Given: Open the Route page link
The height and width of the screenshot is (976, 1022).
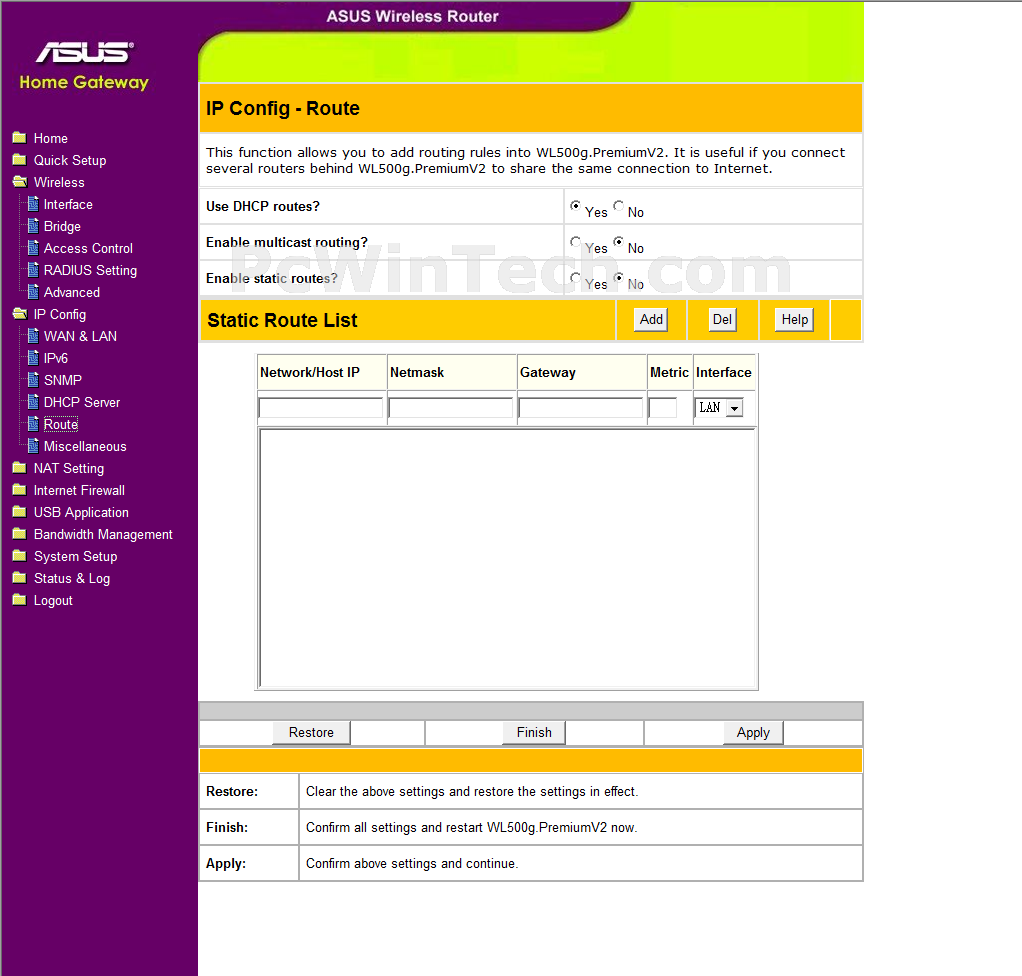Looking at the screenshot, I should (x=61, y=424).
